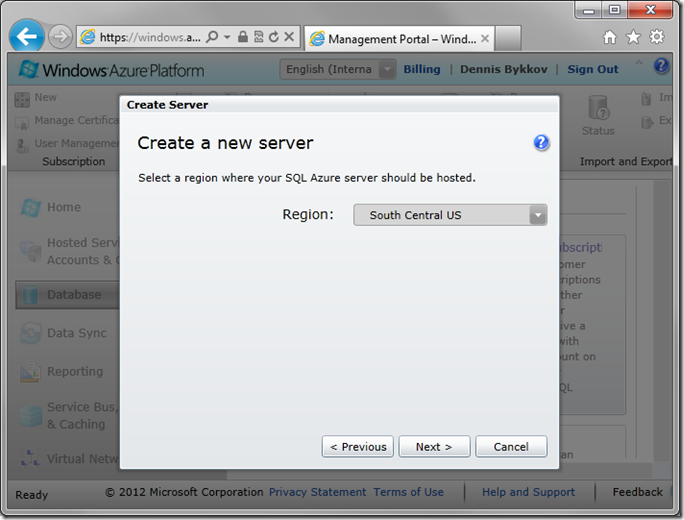Select Reporting in the left navigation
684x520 pixels.
[75, 372]
